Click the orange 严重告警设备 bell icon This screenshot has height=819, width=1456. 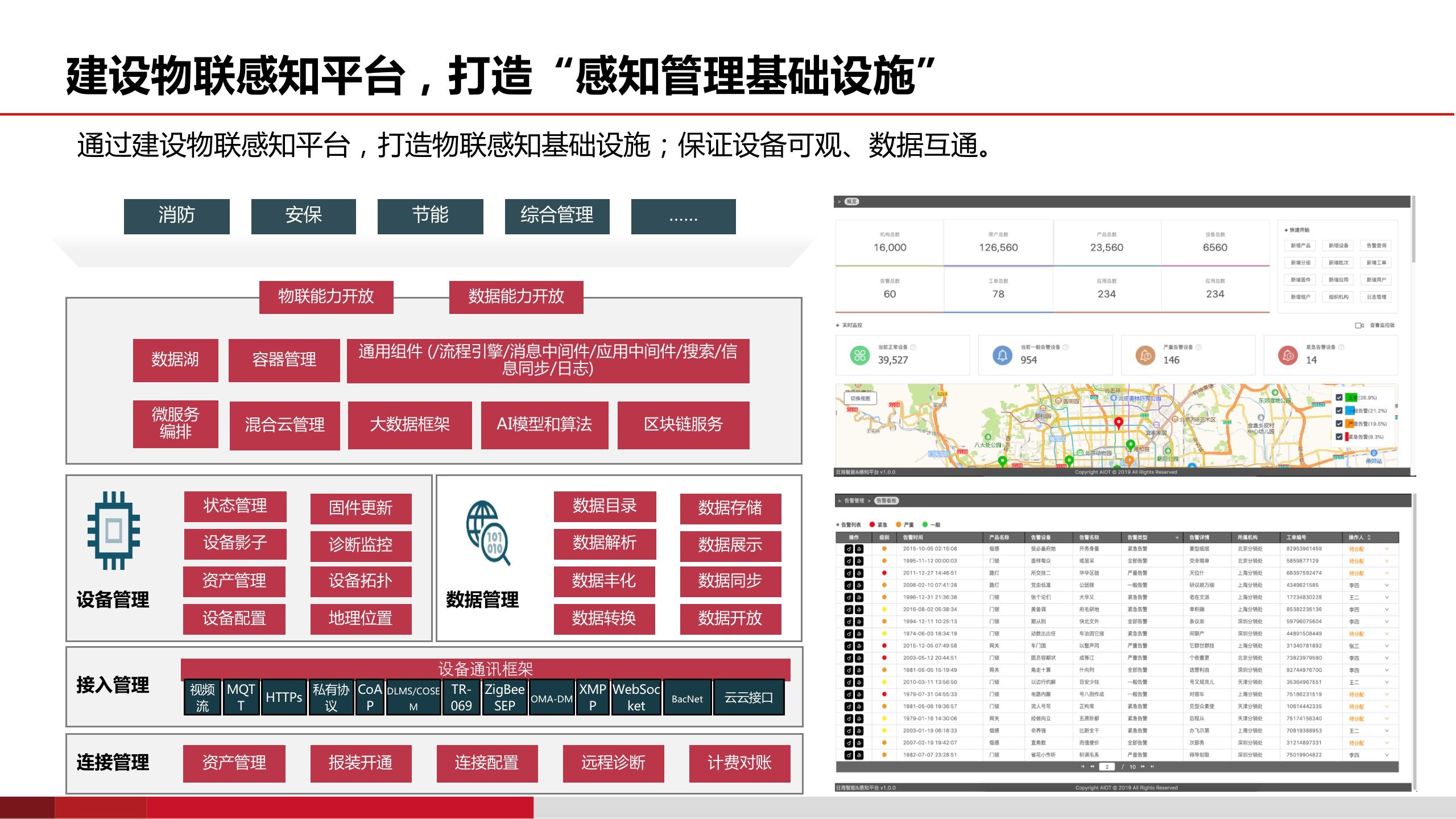tap(1145, 355)
